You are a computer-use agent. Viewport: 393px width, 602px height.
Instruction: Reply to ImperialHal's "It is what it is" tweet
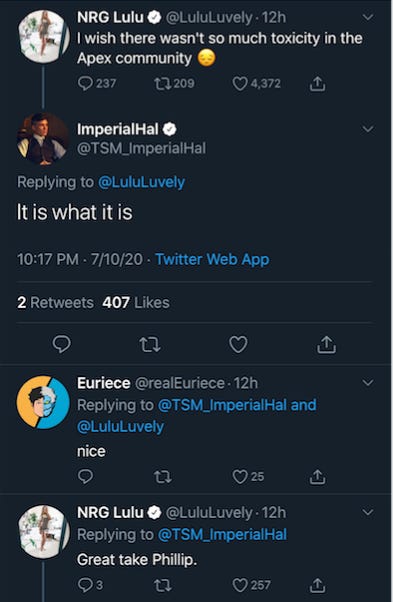61,344
